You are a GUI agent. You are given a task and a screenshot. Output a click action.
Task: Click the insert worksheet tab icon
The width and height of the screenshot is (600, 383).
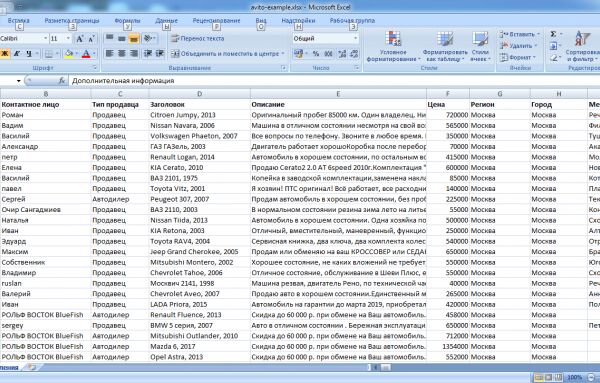(32, 367)
